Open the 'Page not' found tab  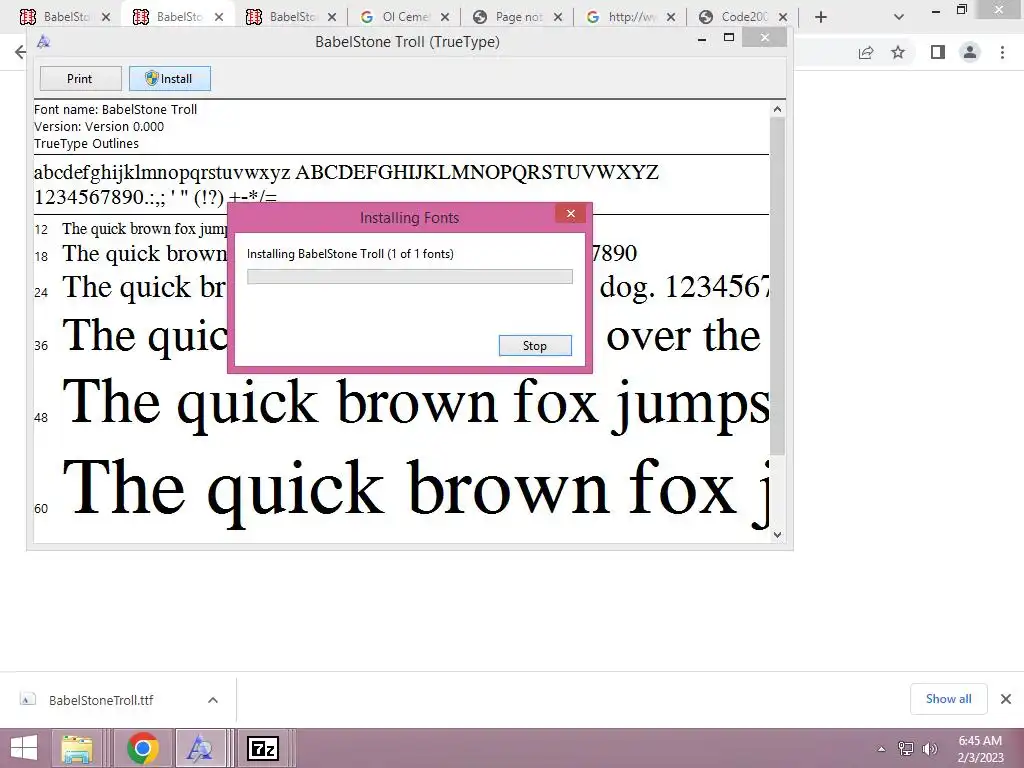click(518, 17)
